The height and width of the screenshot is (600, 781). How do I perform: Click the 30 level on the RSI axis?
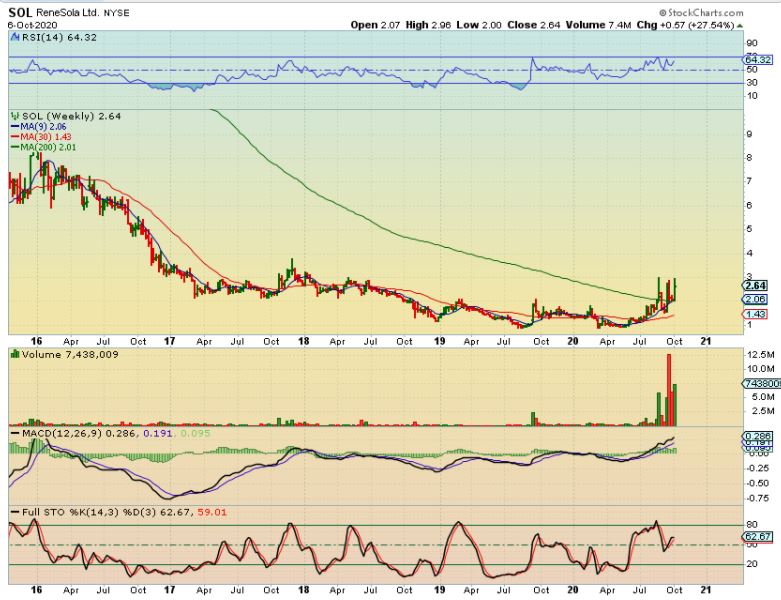tap(752, 83)
